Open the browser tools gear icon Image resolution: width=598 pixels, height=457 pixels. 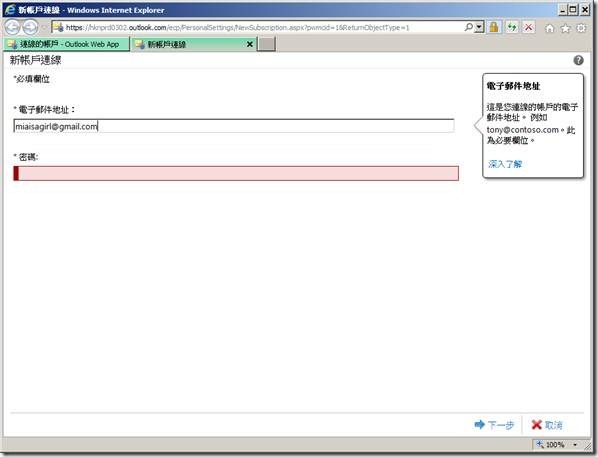581,28
